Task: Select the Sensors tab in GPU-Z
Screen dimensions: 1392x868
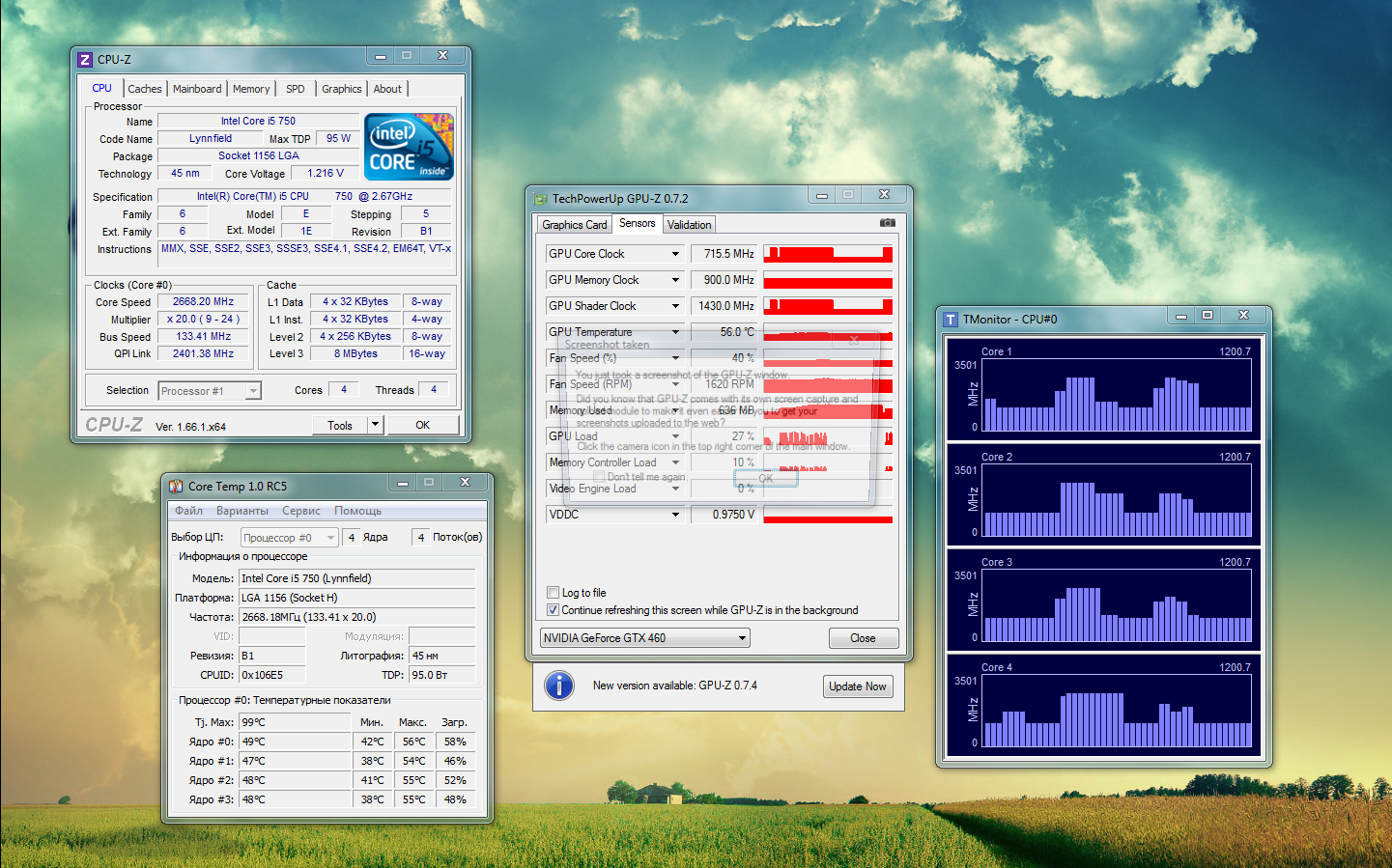Action: (638, 223)
